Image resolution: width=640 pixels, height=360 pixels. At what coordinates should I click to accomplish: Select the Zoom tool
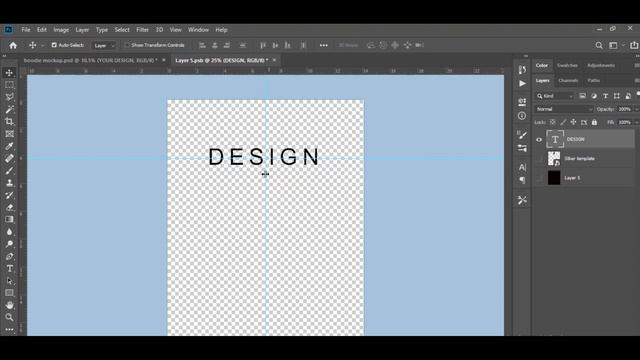(9, 317)
